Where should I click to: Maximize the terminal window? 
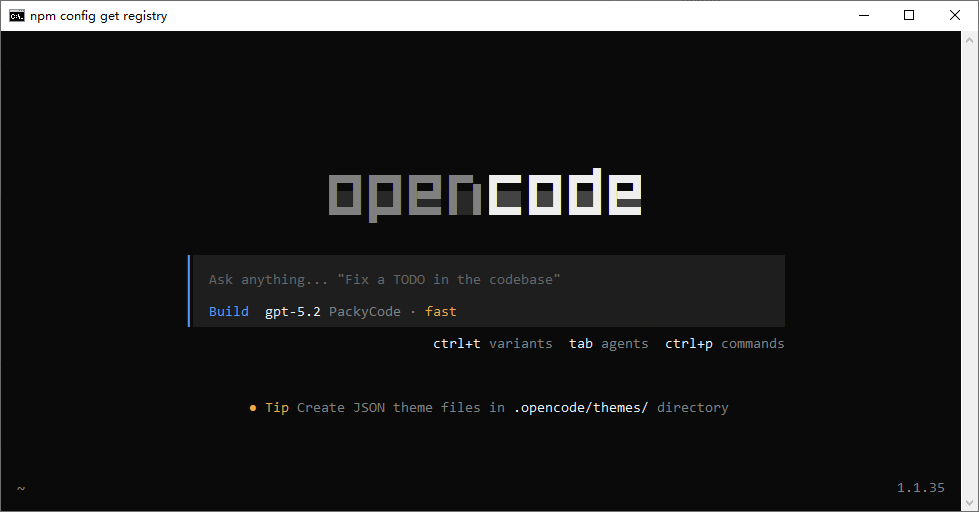tap(908, 15)
